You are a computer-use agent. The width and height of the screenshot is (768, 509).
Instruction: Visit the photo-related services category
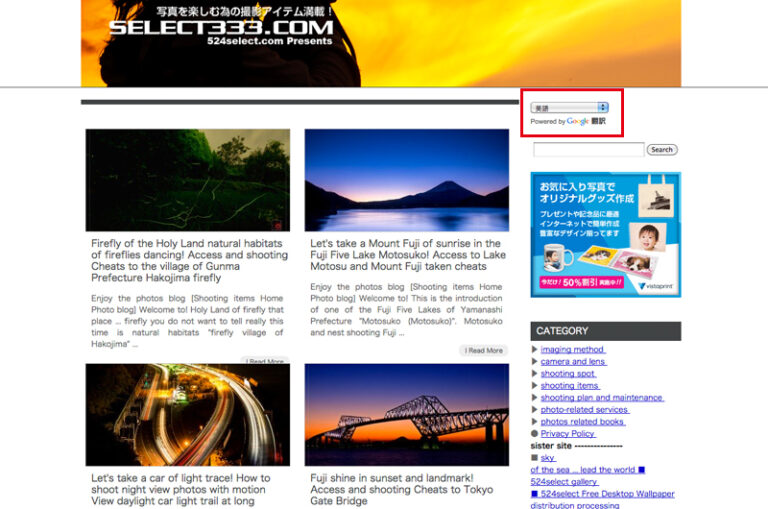(x=584, y=410)
